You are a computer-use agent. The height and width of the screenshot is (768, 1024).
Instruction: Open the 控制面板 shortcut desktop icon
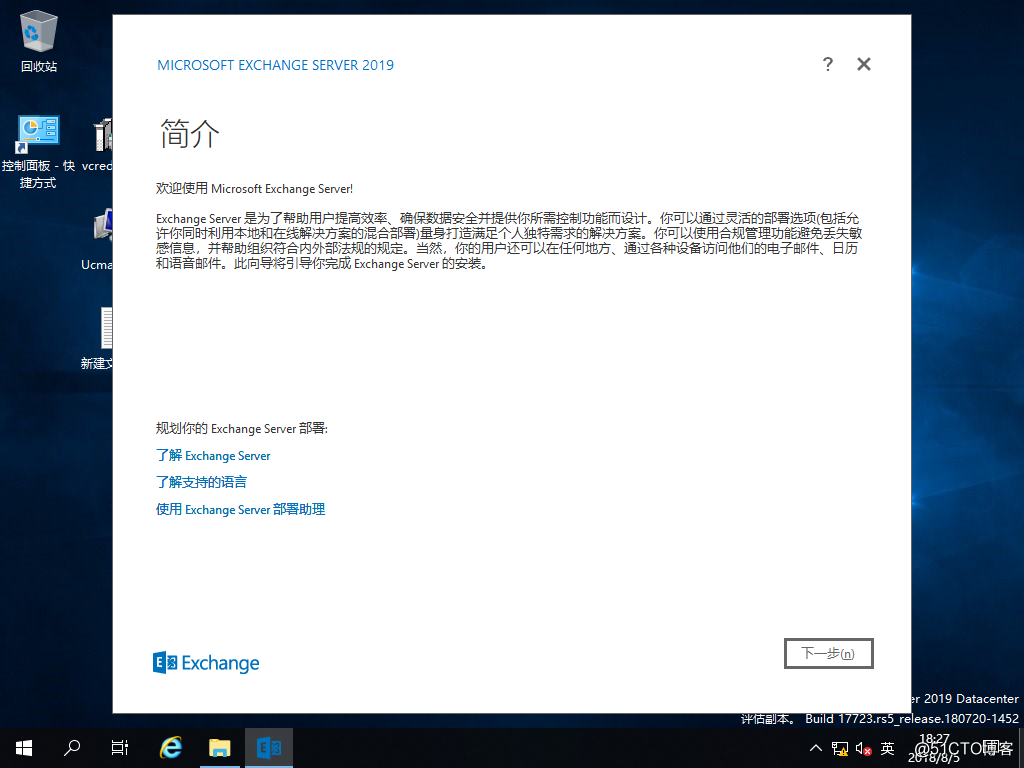(38, 153)
